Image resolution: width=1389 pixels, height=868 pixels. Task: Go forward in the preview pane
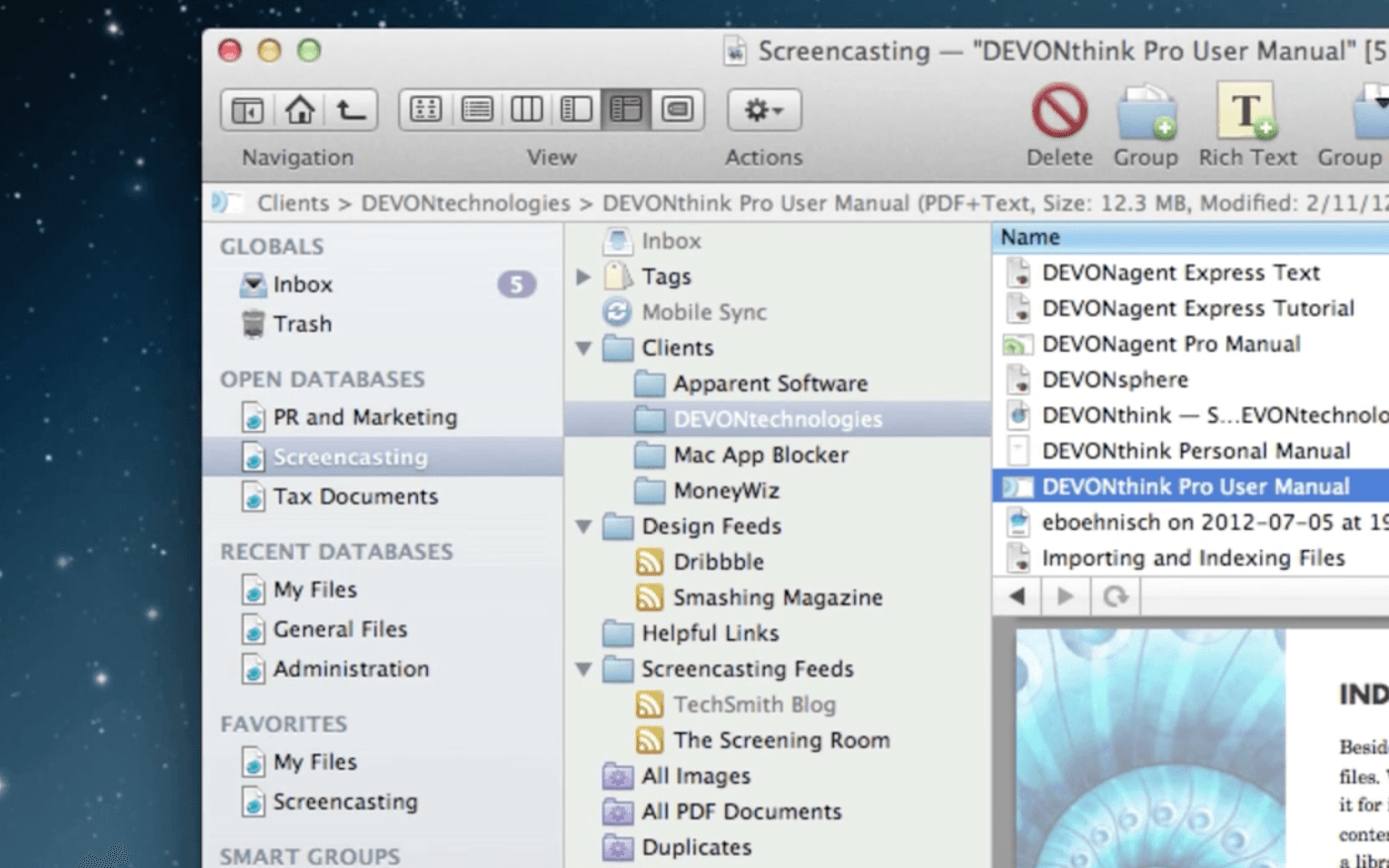tap(1066, 597)
